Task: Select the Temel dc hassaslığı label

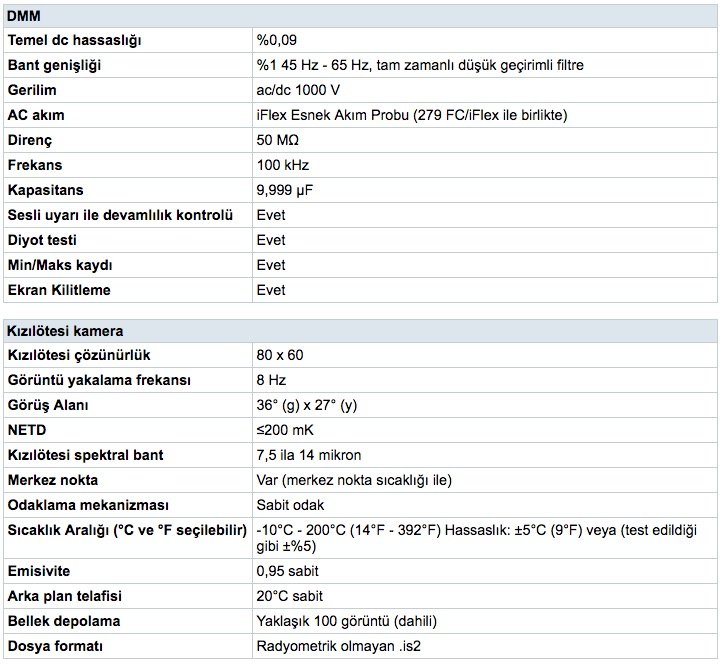Action: click(74, 41)
